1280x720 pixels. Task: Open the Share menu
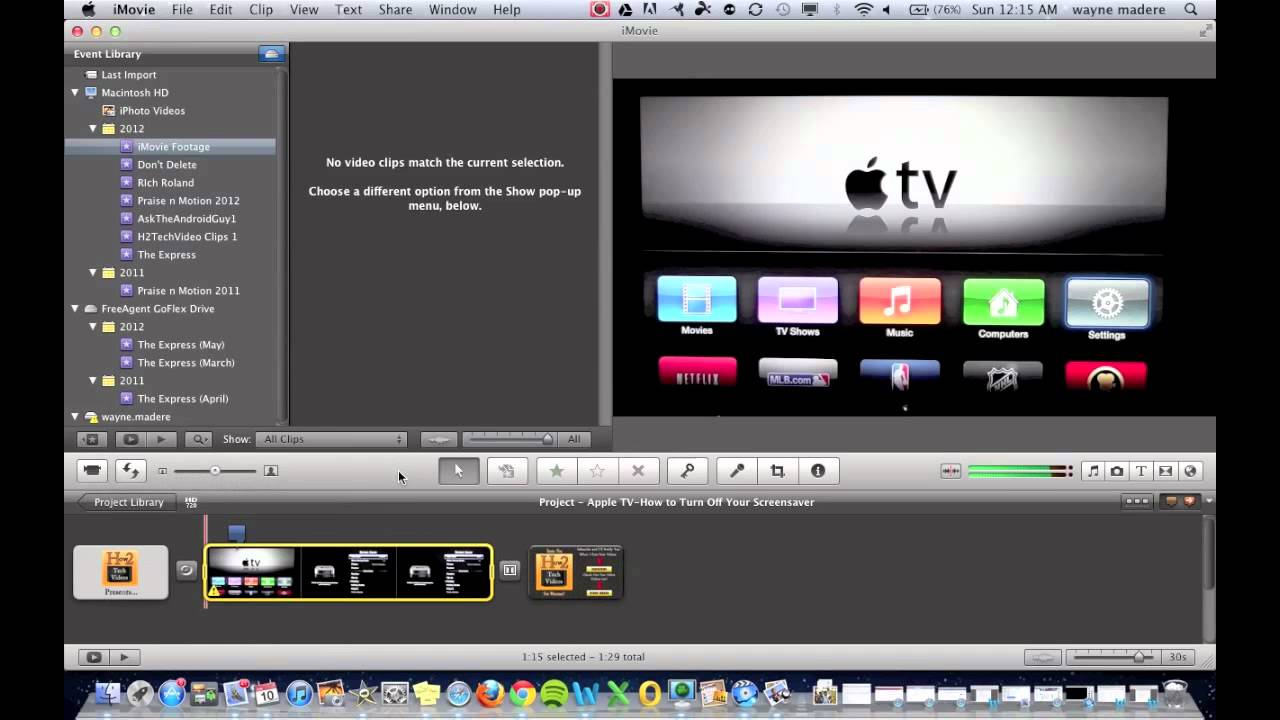click(x=395, y=9)
